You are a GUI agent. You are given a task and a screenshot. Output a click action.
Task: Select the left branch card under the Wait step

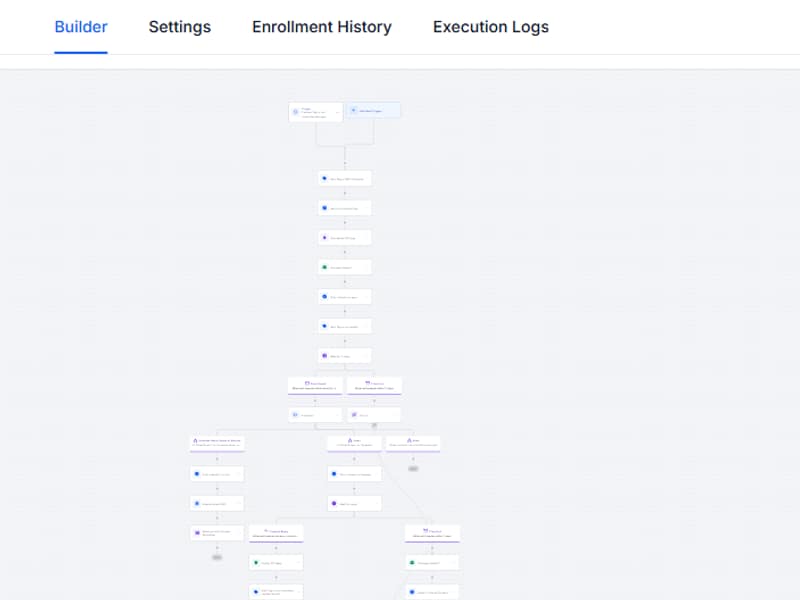click(x=315, y=386)
